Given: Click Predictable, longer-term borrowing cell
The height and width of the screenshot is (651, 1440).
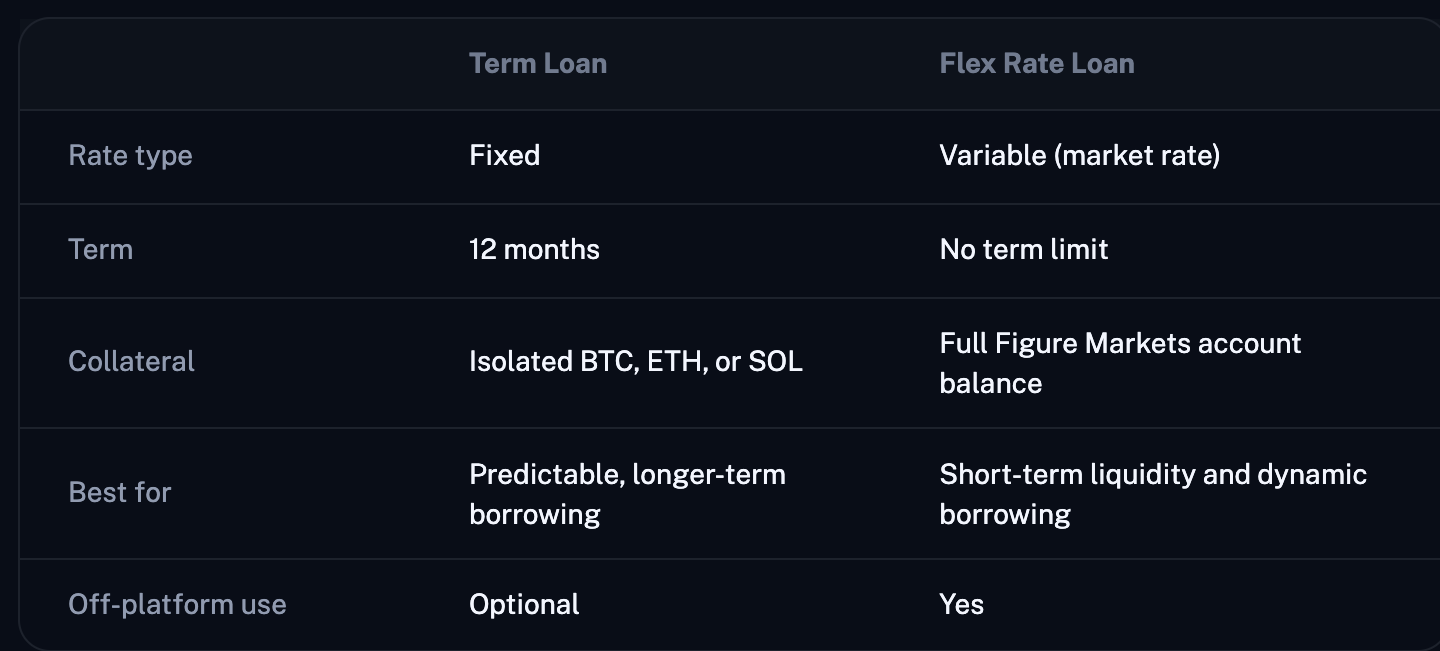Looking at the screenshot, I should point(627,494).
